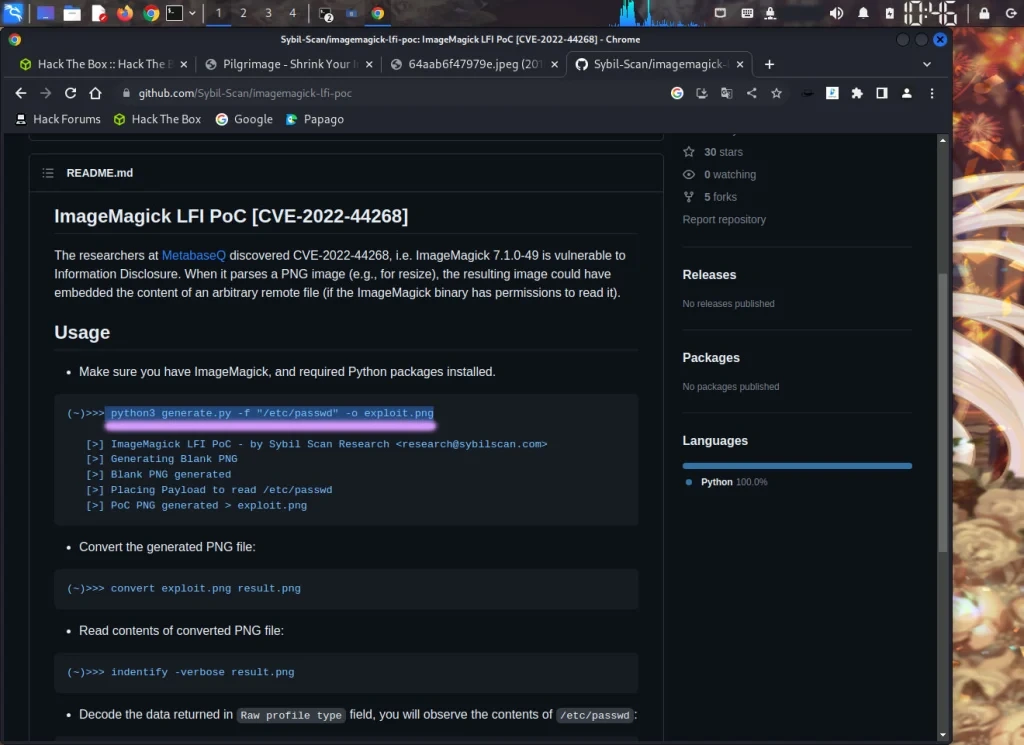Launch the file manager from the panel
The width and height of the screenshot is (1024, 745).
tap(72, 13)
